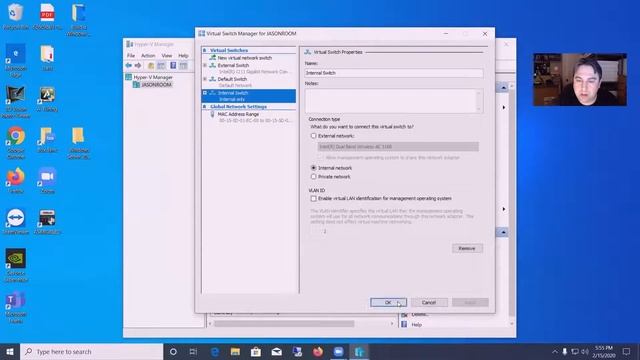Open the external network adapter dropdown

398,147
